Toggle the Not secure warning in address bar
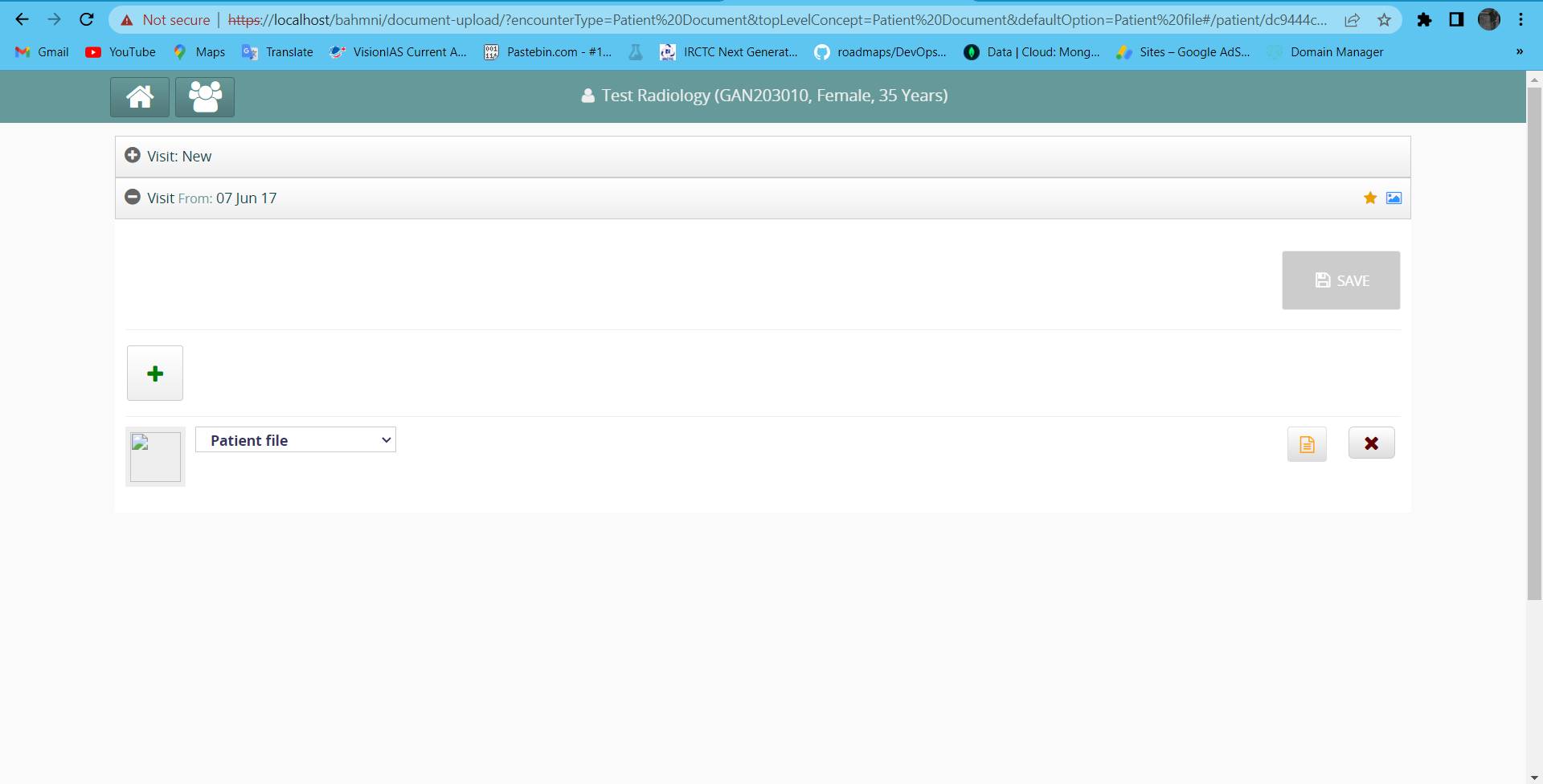This screenshot has width=1543, height=784. 165,20
